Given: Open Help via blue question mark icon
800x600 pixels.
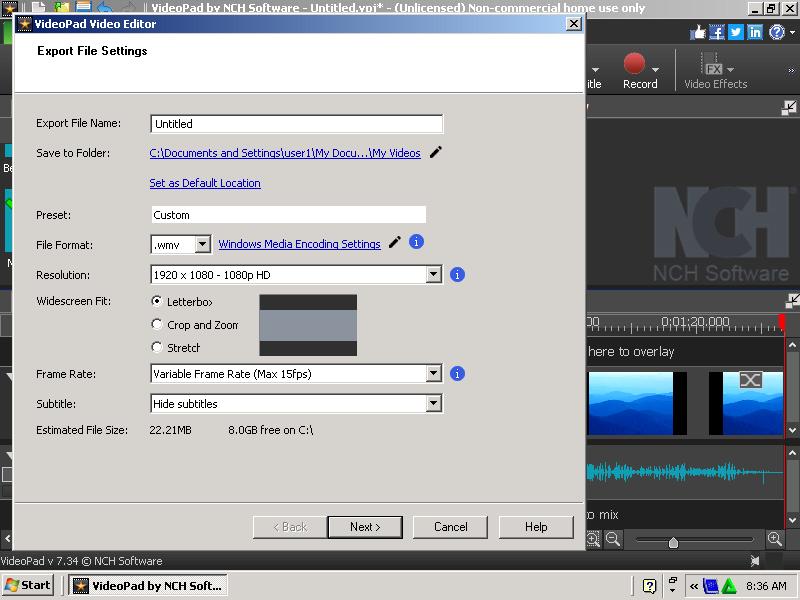Looking at the screenshot, I should (x=777, y=33).
